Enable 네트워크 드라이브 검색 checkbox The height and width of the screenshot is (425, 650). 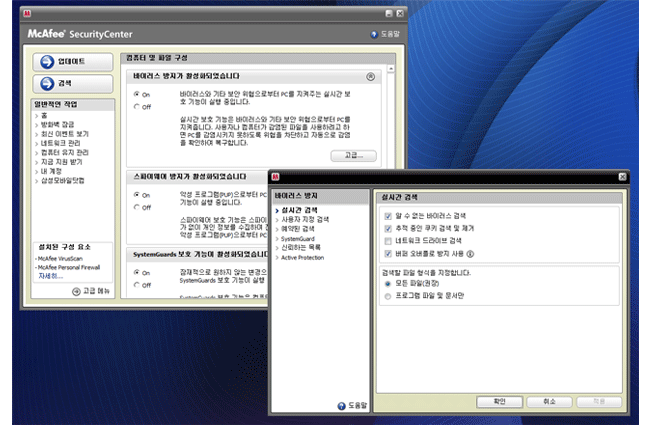coord(388,241)
